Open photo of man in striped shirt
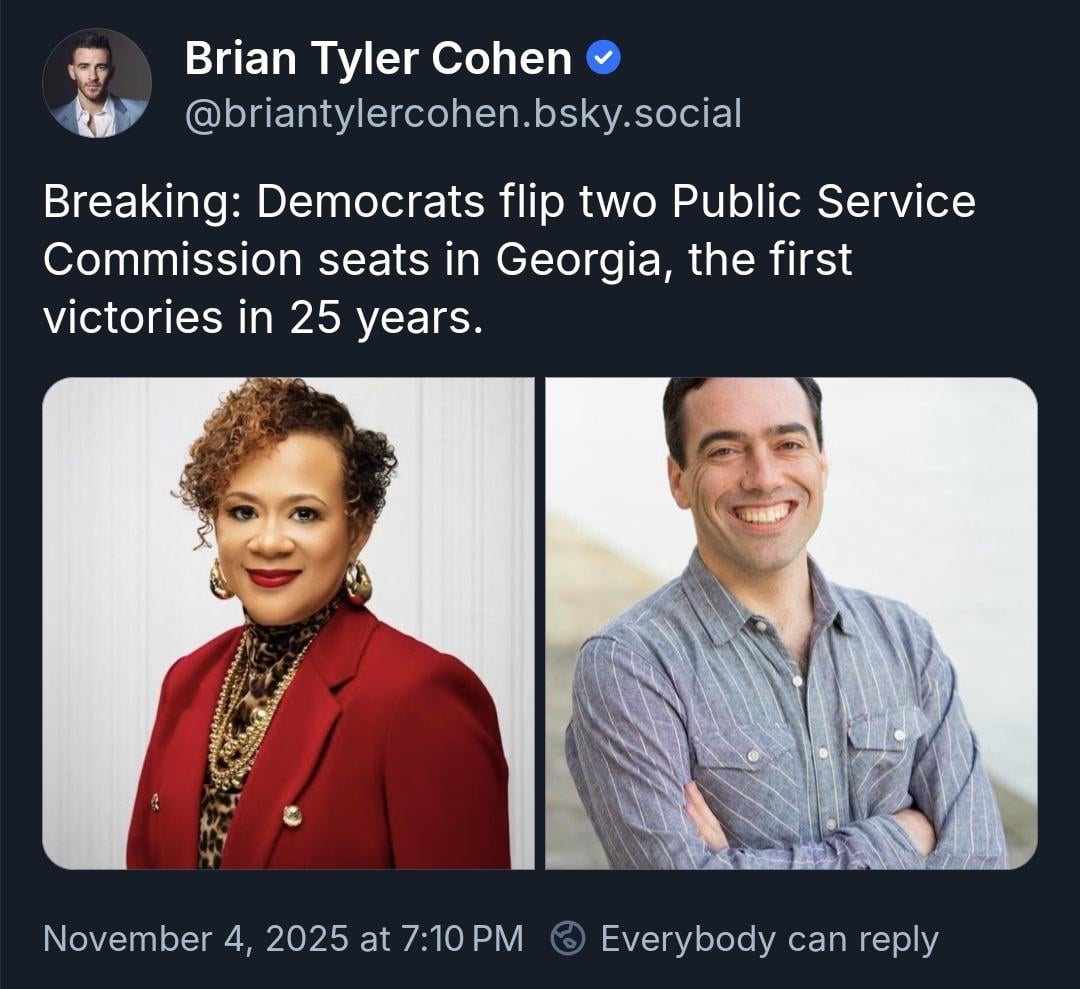1080x989 pixels. coord(790,622)
